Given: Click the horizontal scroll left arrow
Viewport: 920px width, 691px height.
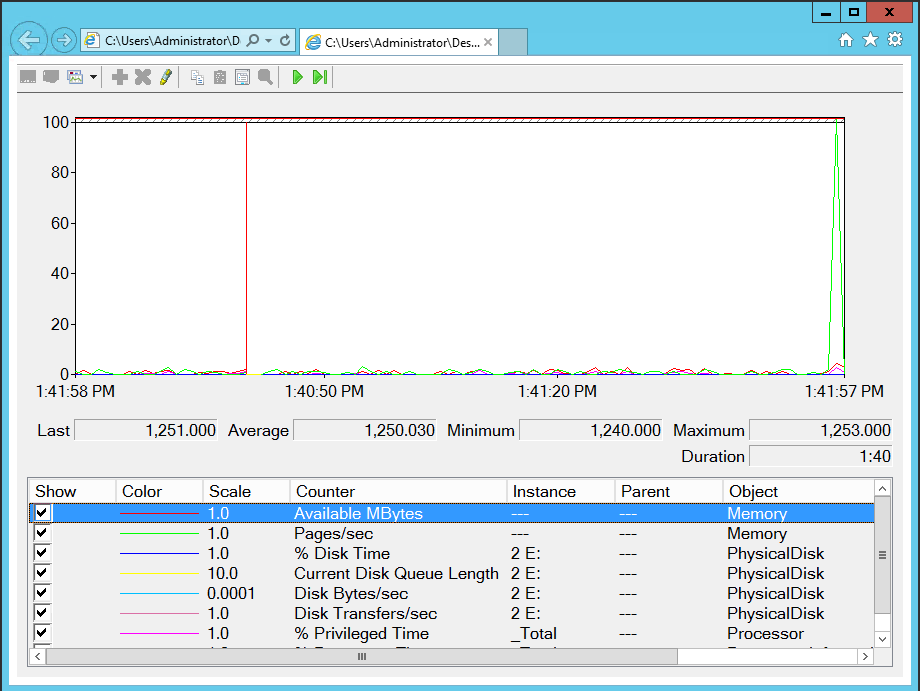Looking at the screenshot, I should [38, 656].
